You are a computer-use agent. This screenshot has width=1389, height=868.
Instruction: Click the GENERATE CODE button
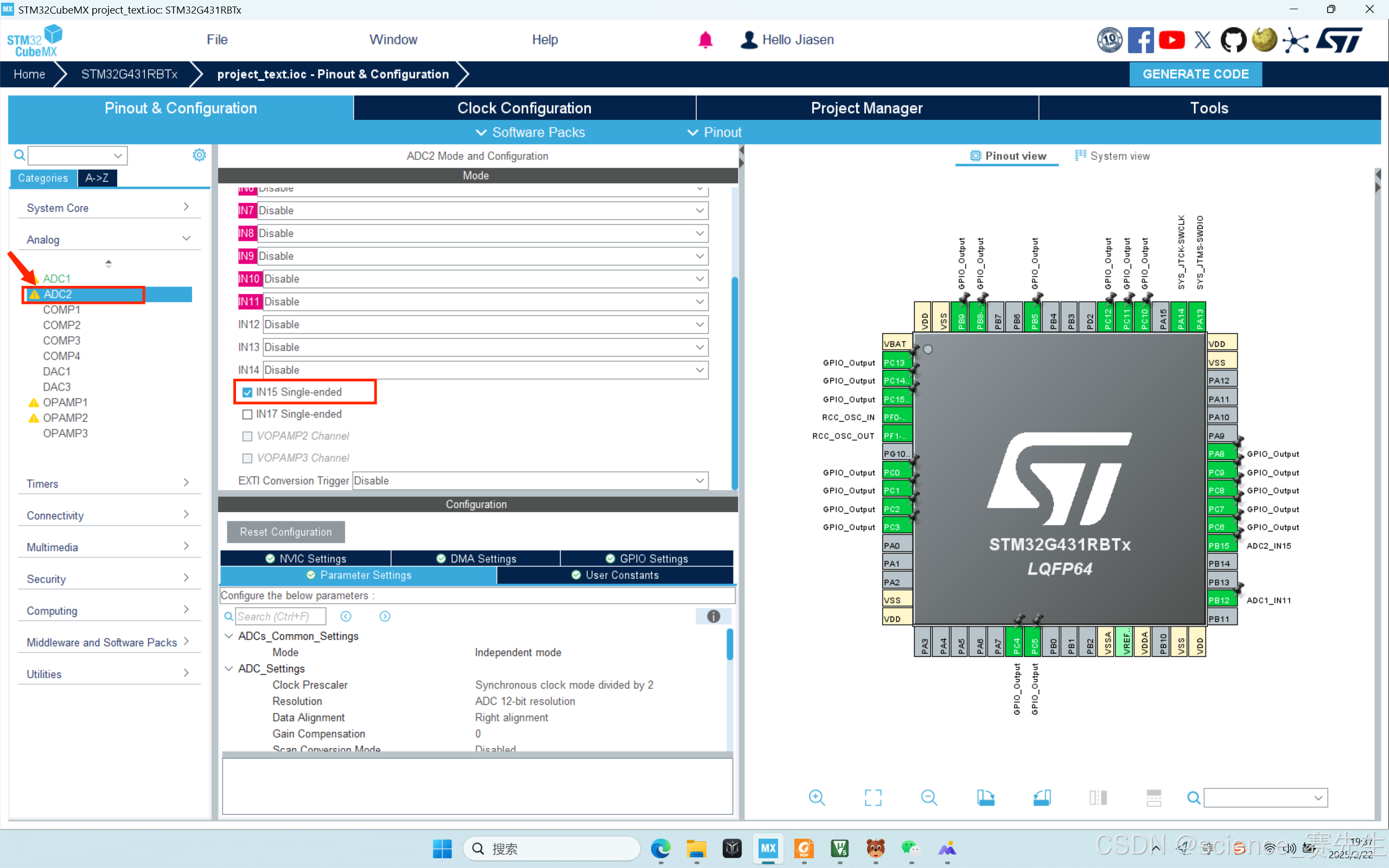click(1195, 74)
